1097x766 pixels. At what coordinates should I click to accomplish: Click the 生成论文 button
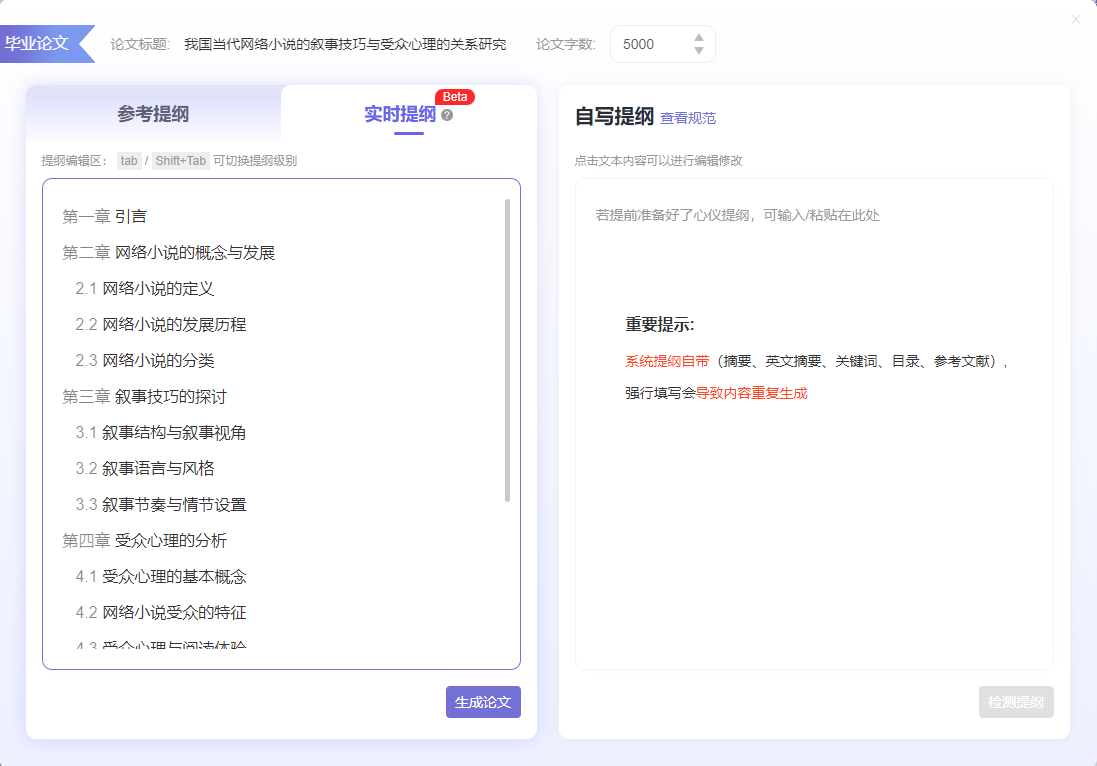(x=483, y=702)
